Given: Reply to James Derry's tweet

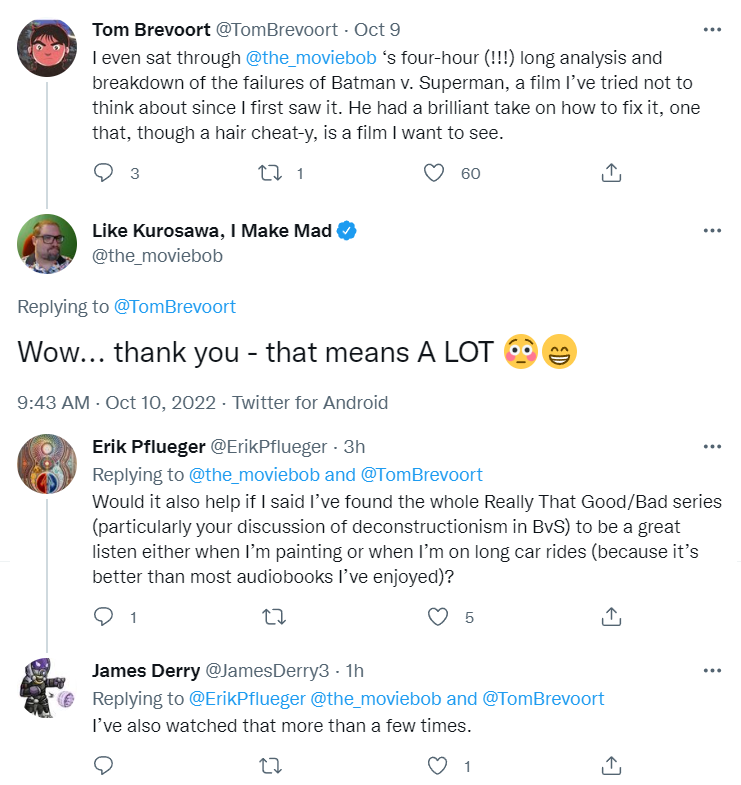Looking at the screenshot, I should tap(104, 766).
